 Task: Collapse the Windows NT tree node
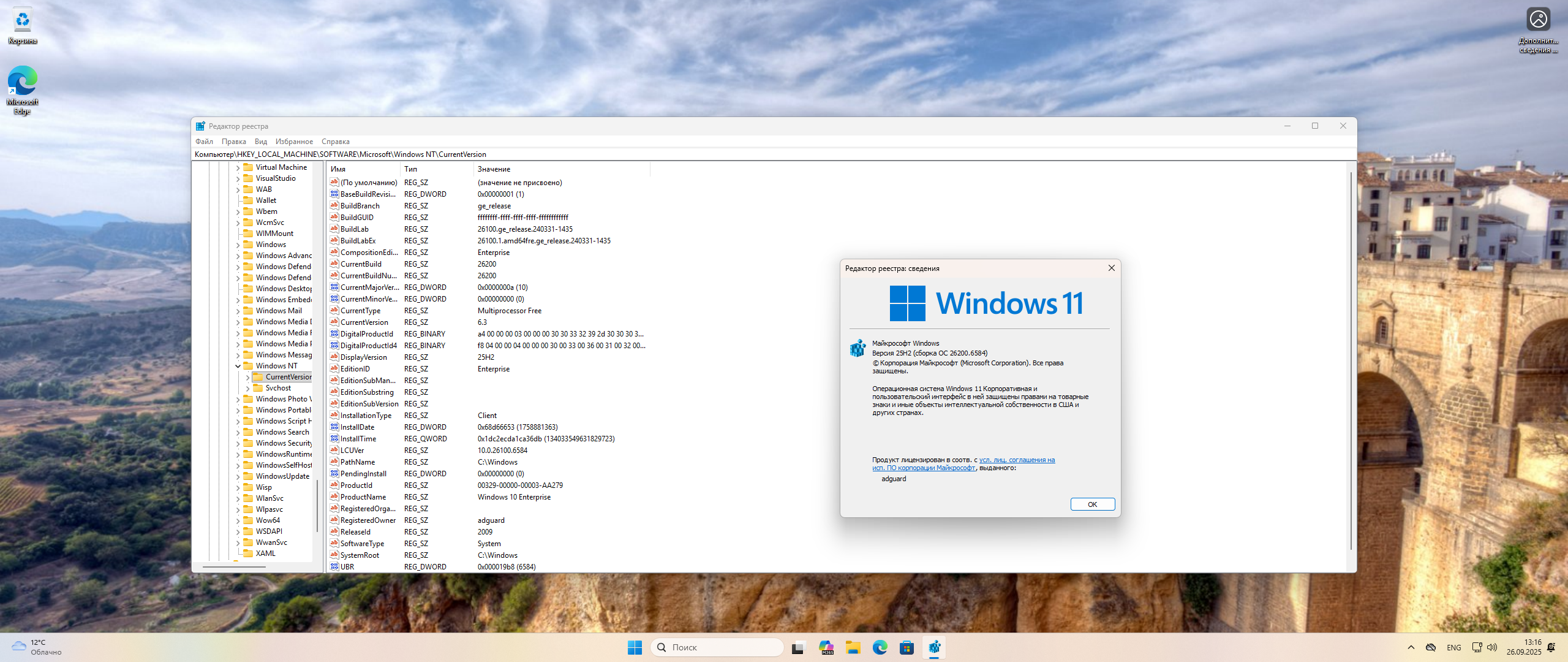238,366
